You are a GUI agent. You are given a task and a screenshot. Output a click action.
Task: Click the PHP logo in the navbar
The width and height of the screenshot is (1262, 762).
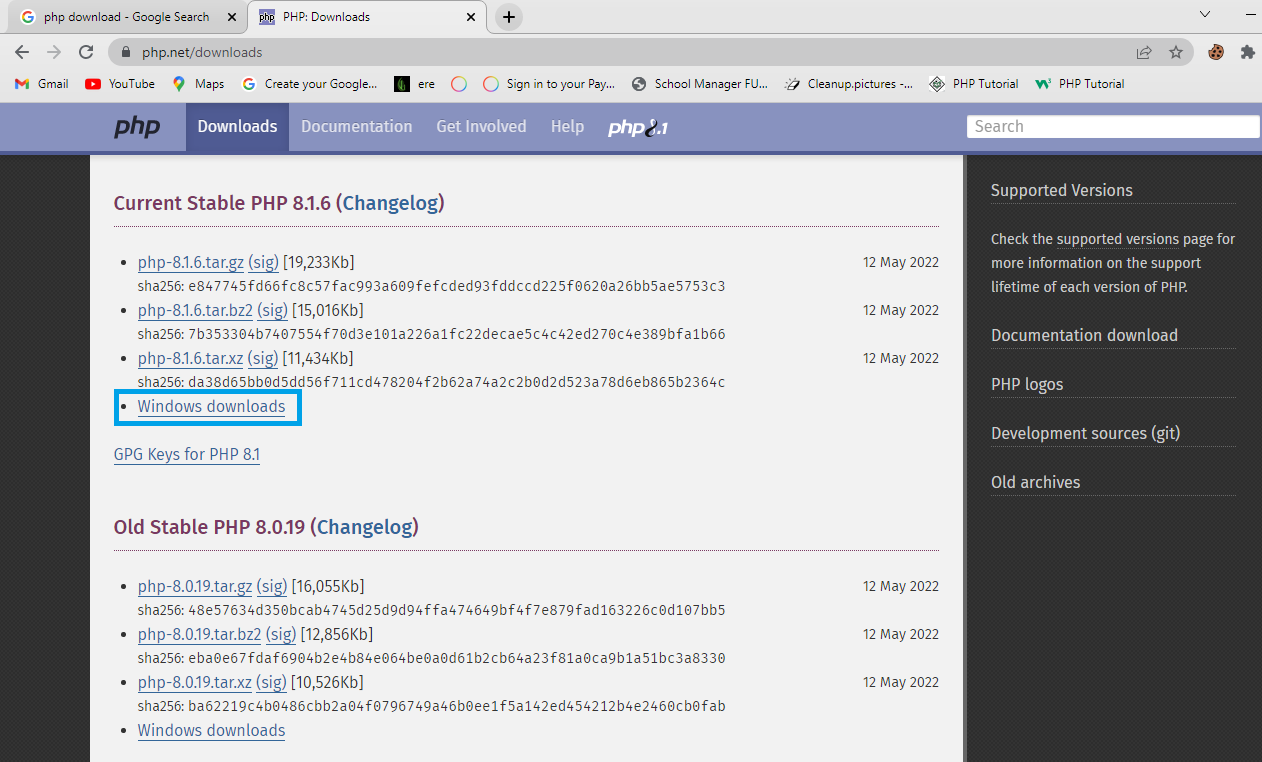137,127
